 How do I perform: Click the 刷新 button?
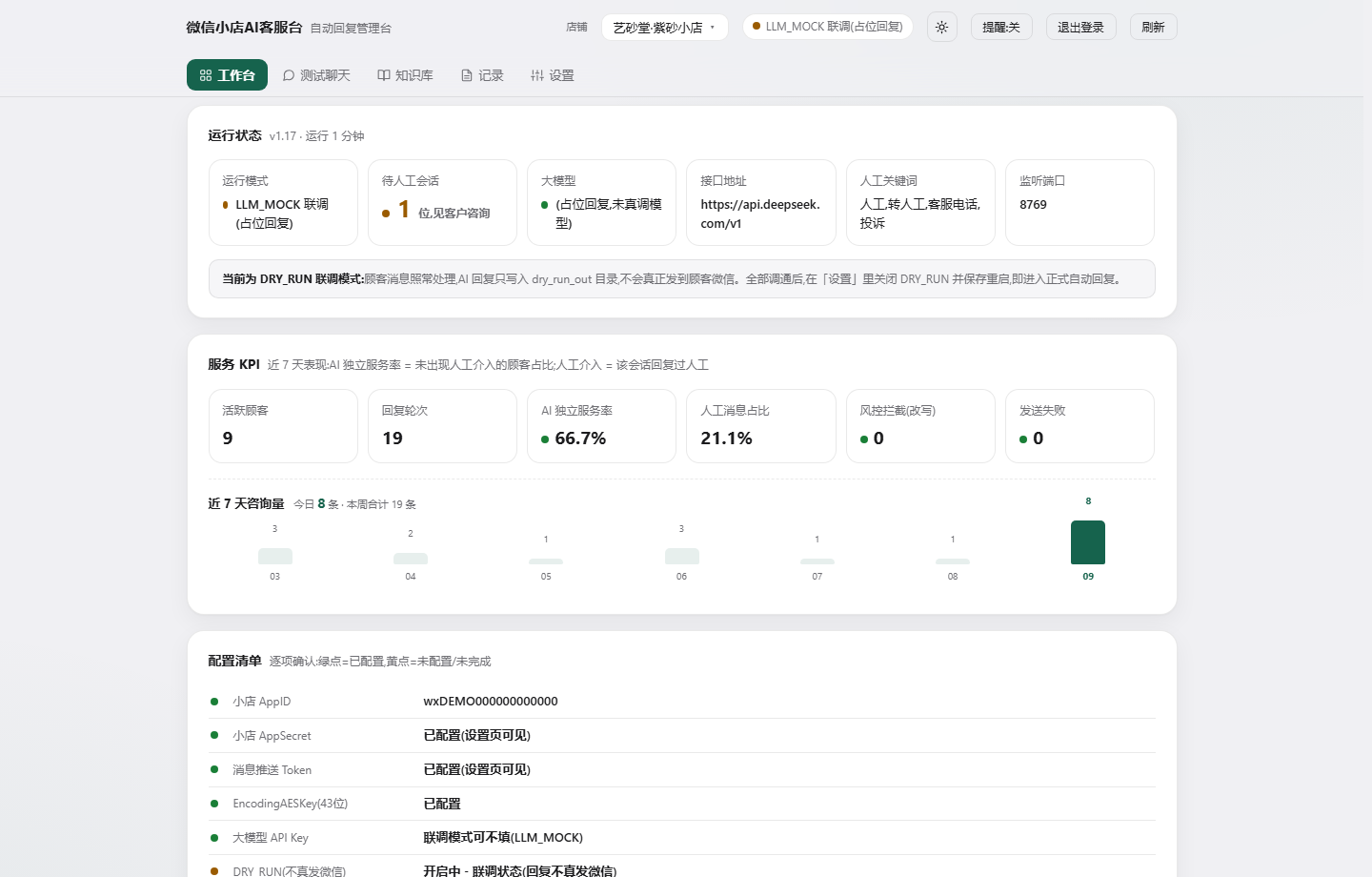1153,27
